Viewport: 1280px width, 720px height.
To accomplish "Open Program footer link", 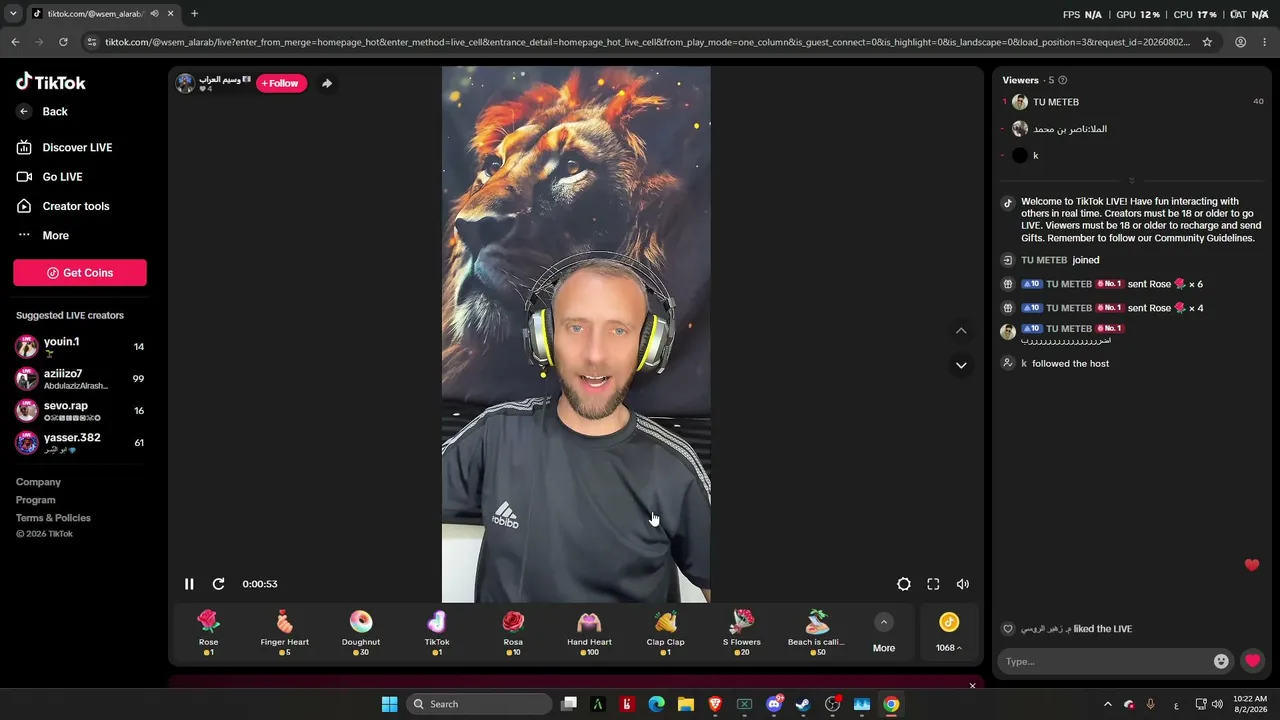I will [x=36, y=500].
